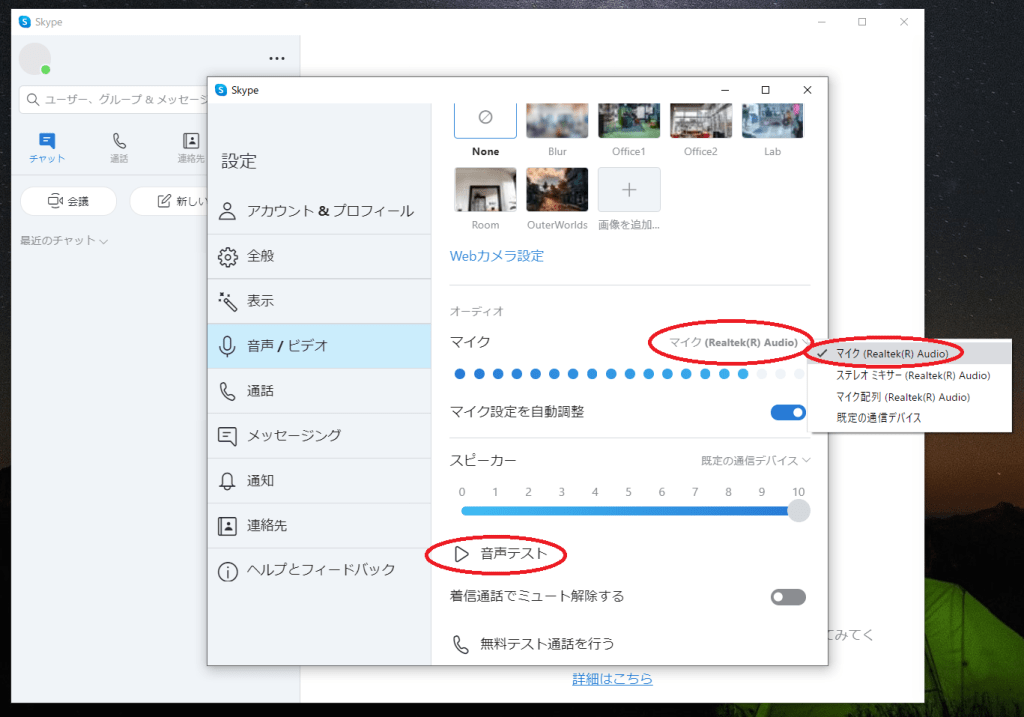Switch to the 通話 tab in main window
1024x717 pixels.
tap(119, 148)
